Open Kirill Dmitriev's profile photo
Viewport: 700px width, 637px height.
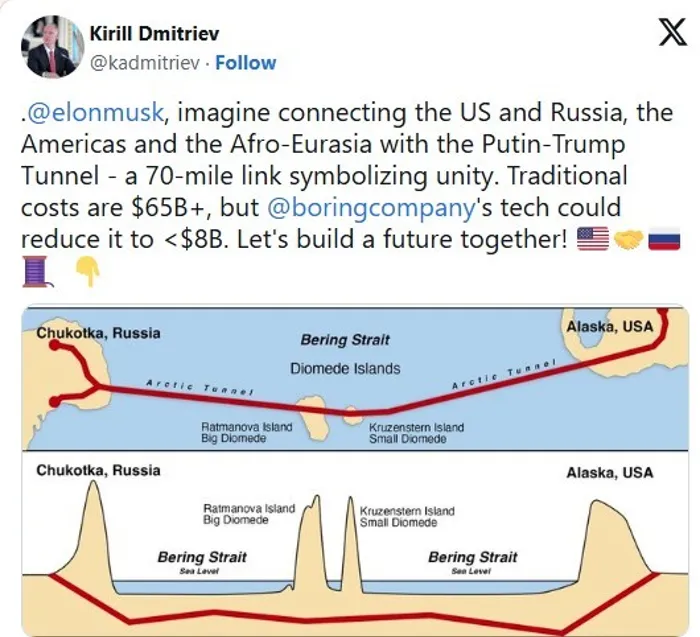53,46
